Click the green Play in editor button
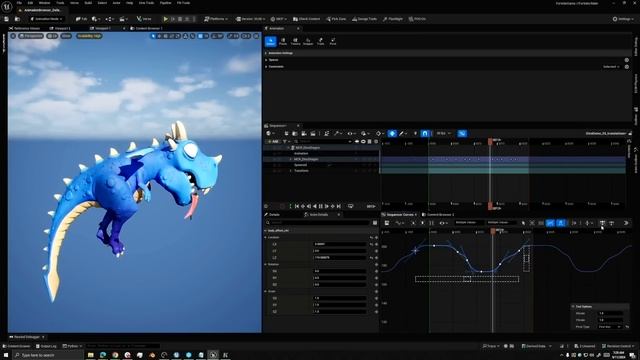Image resolution: width=640 pixels, height=360 pixels. point(165,19)
